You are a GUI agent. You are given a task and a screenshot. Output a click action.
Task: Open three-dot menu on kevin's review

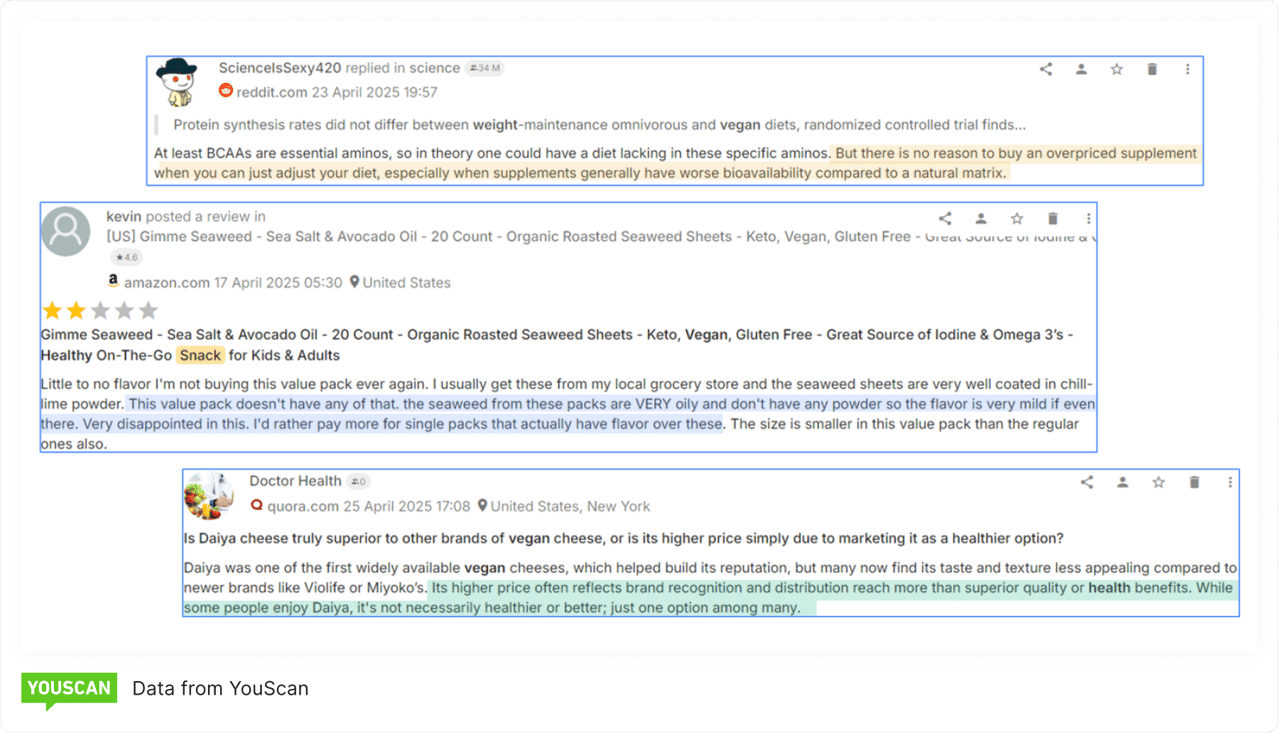click(1088, 218)
